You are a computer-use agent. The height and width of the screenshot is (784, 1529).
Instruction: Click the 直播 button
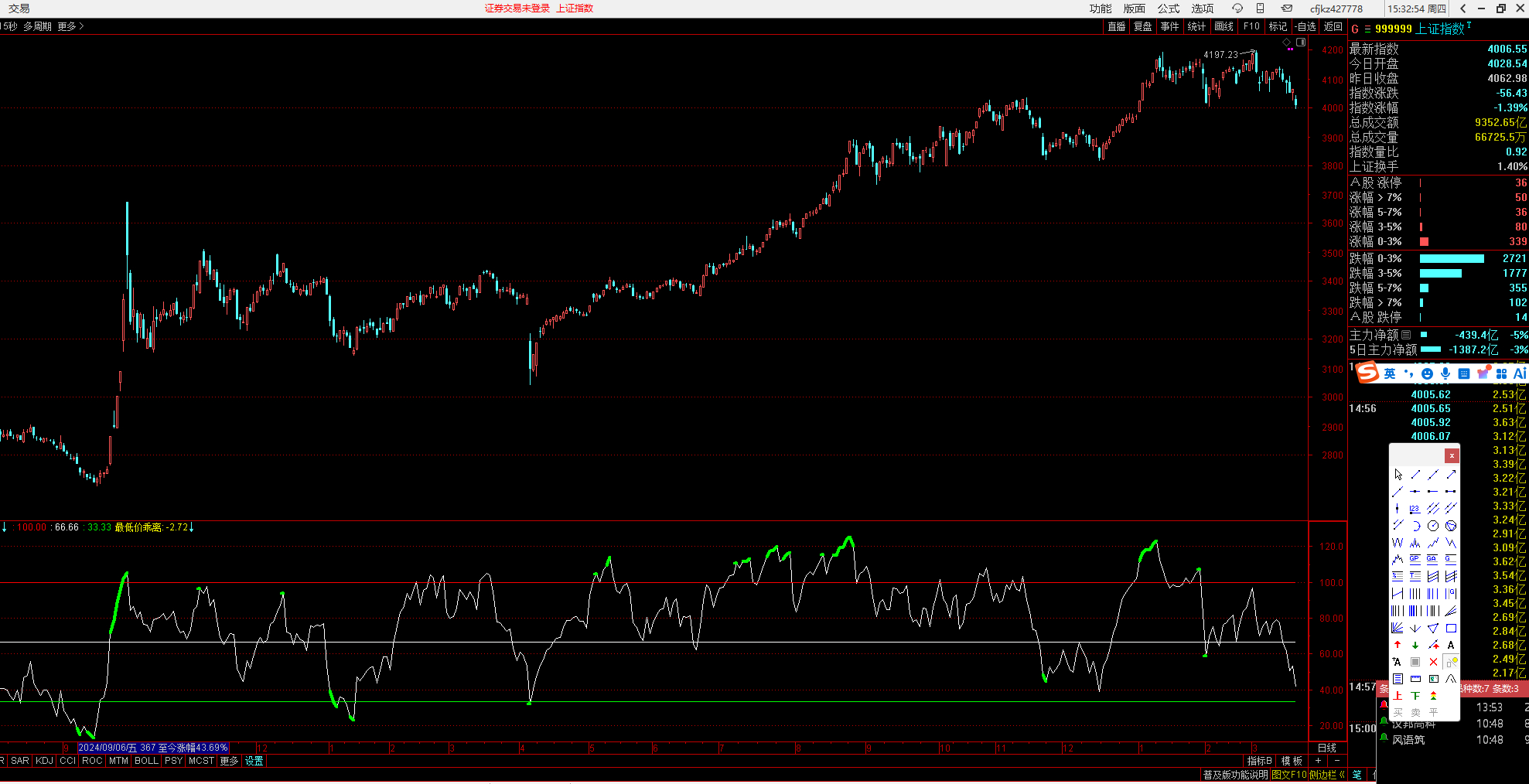(x=1116, y=26)
